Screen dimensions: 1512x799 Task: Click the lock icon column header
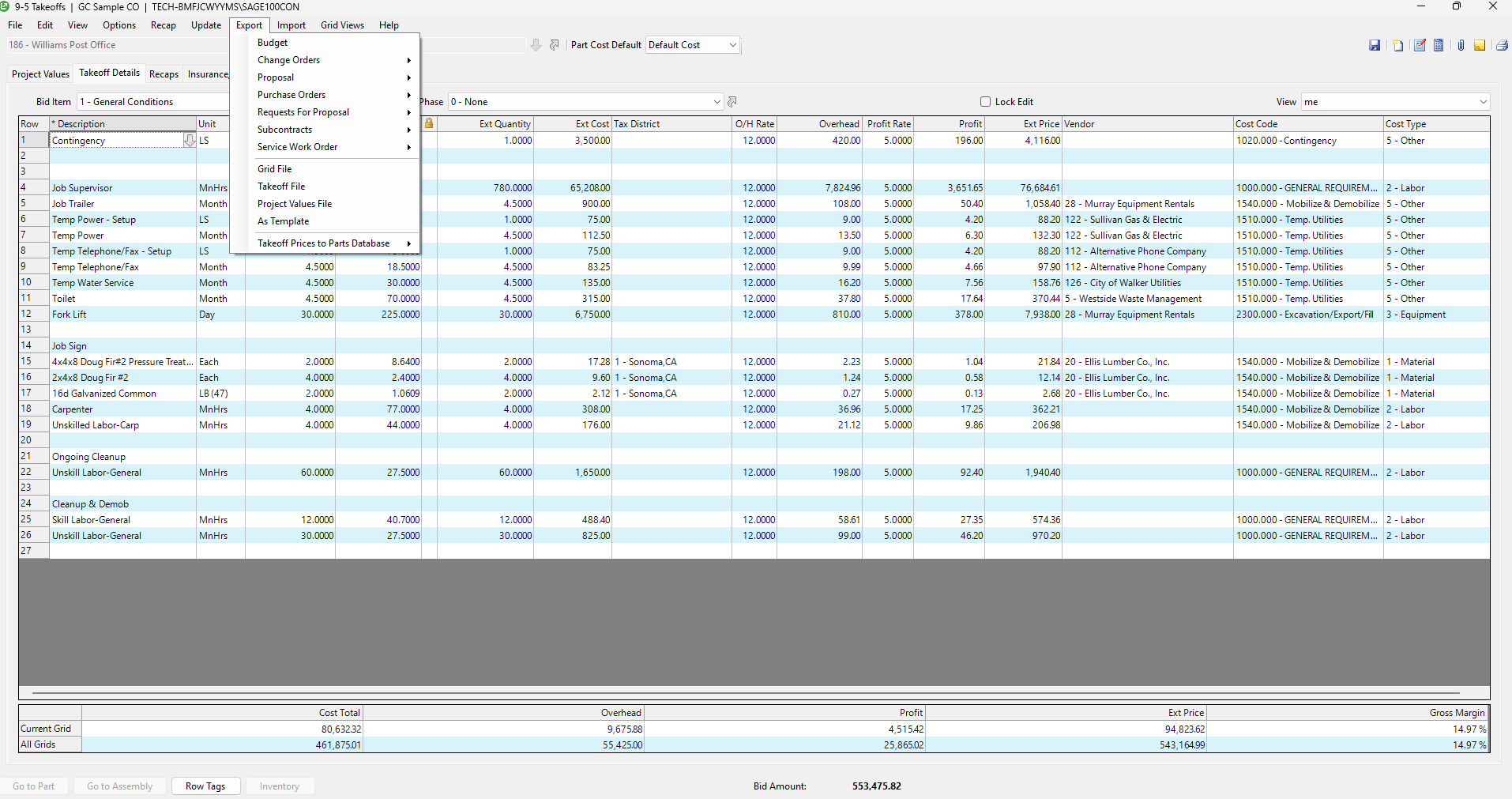(x=429, y=124)
